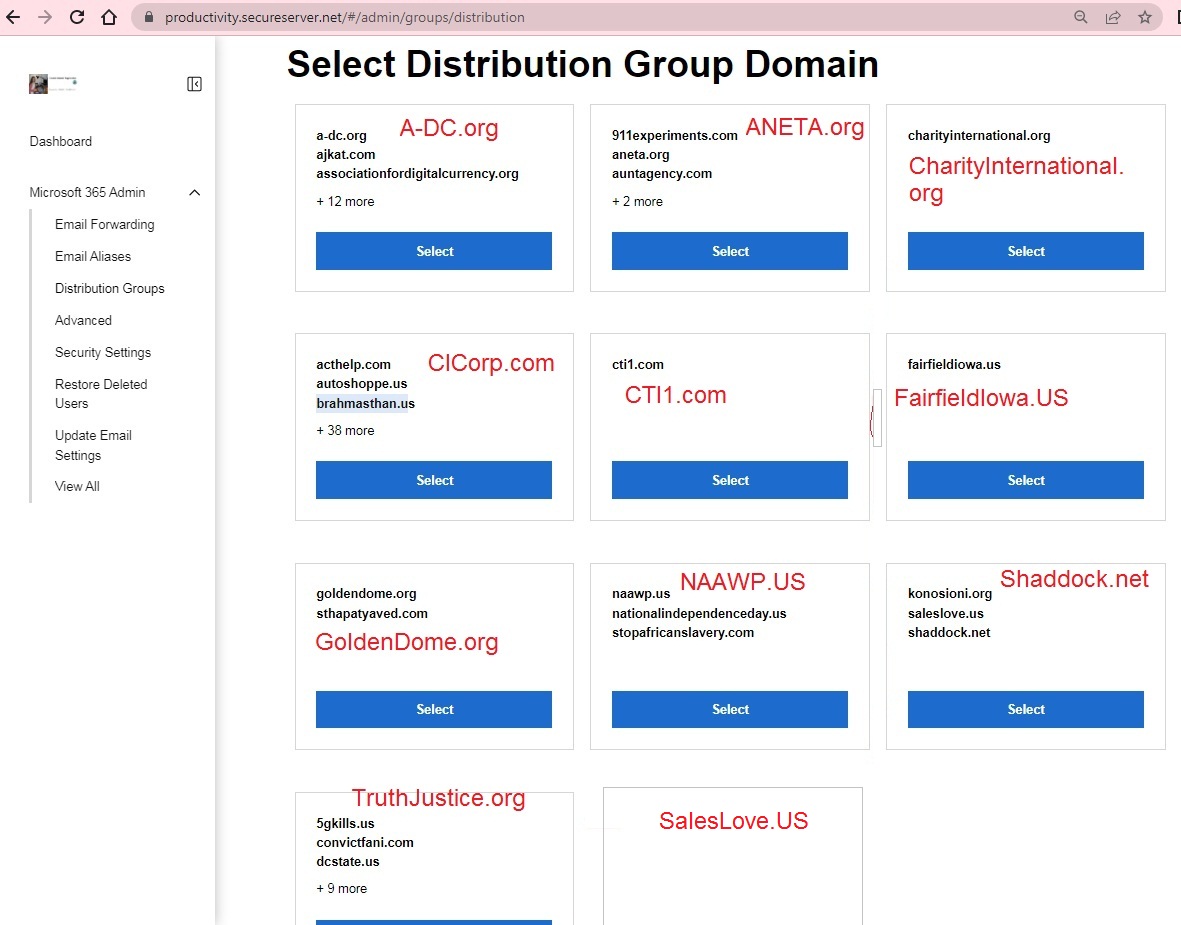Screen dimensions: 1181x925
Task: Expand the '+ 2 more' domains list
Action: (x=638, y=202)
